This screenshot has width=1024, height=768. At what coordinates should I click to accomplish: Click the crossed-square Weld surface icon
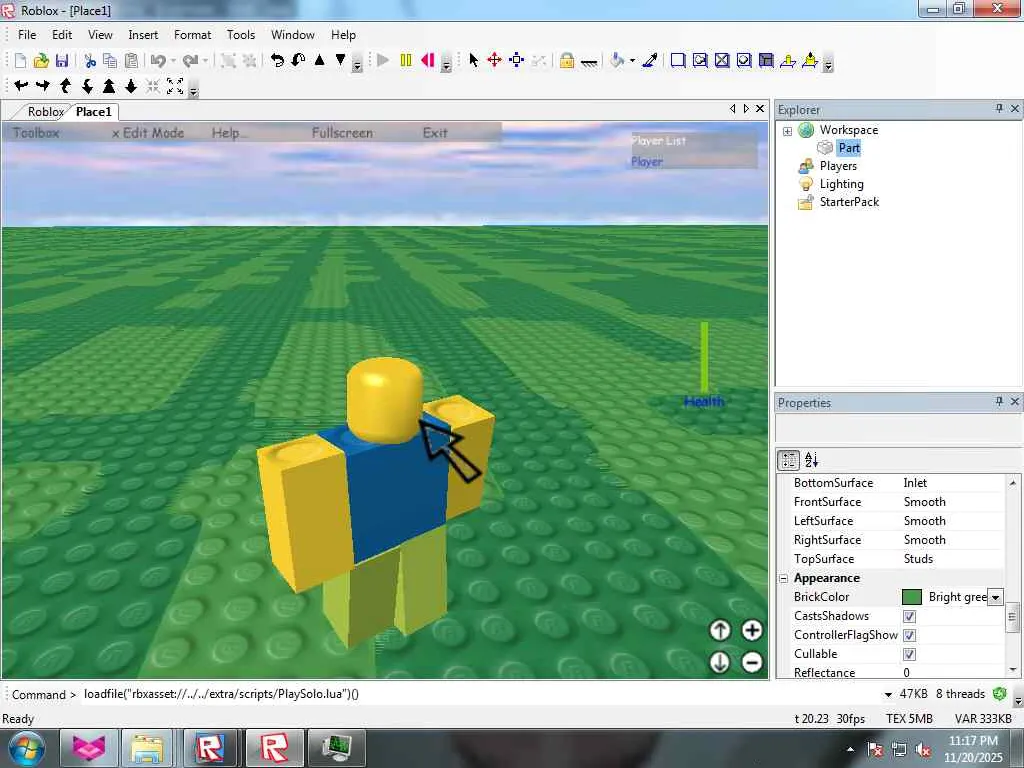coord(722,61)
